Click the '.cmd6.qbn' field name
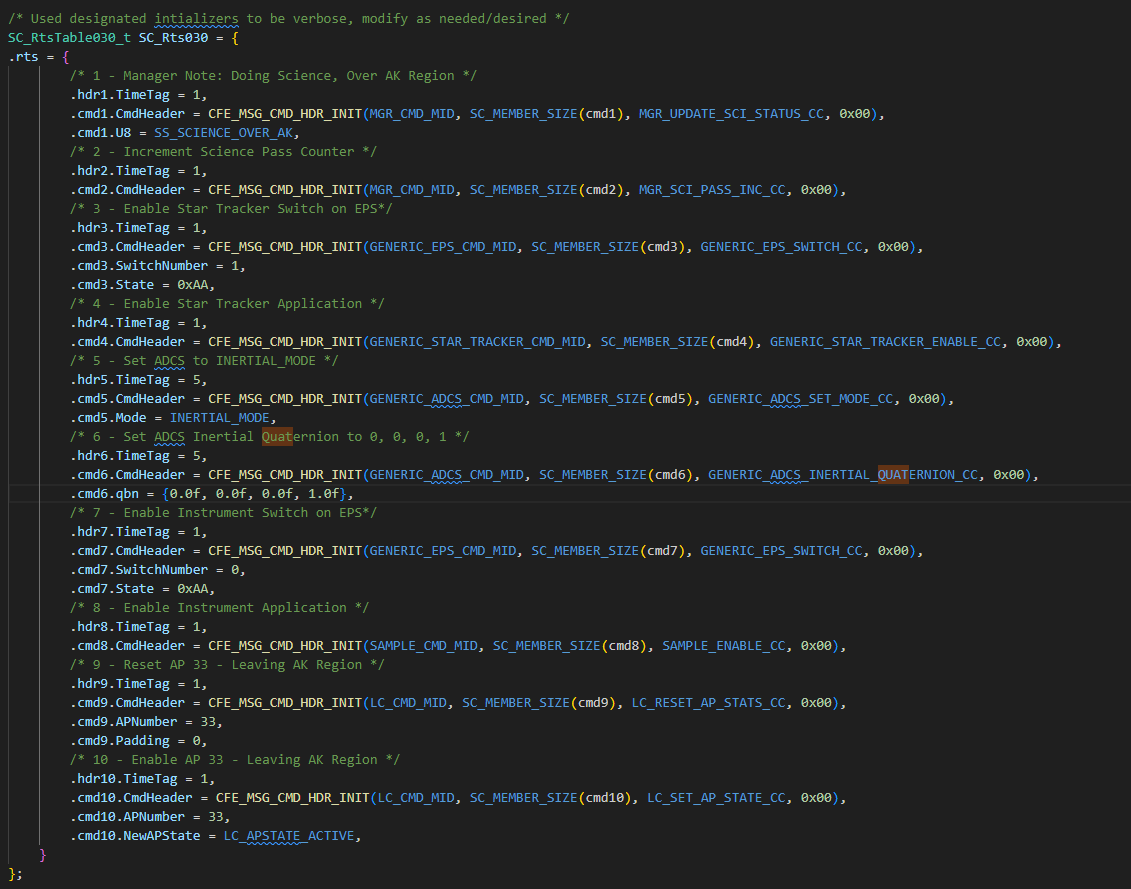Image resolution: width=1131 pixels, height=889 pixels. [104, 494]
